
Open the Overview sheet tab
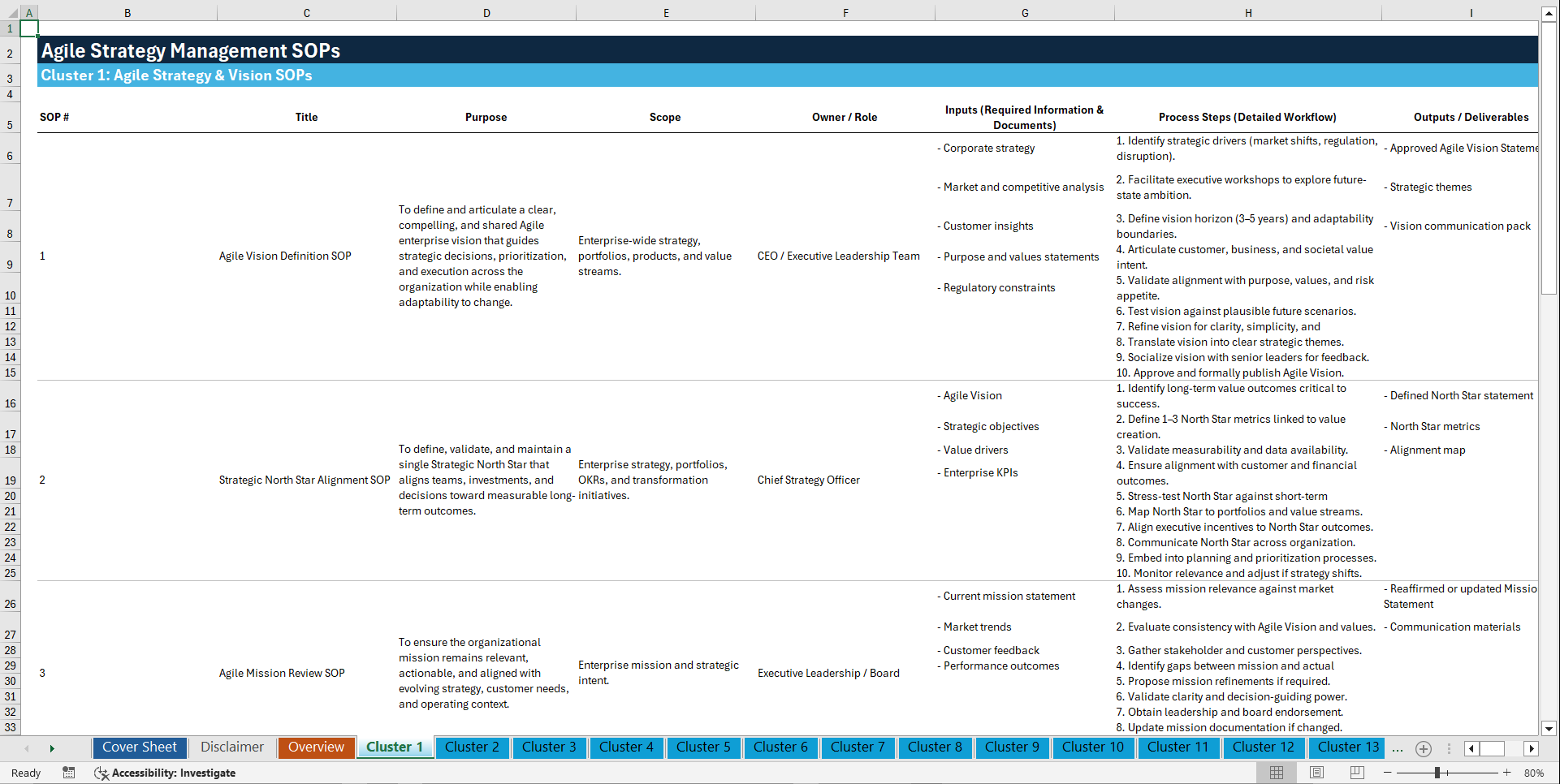click(x=316, y=747)
